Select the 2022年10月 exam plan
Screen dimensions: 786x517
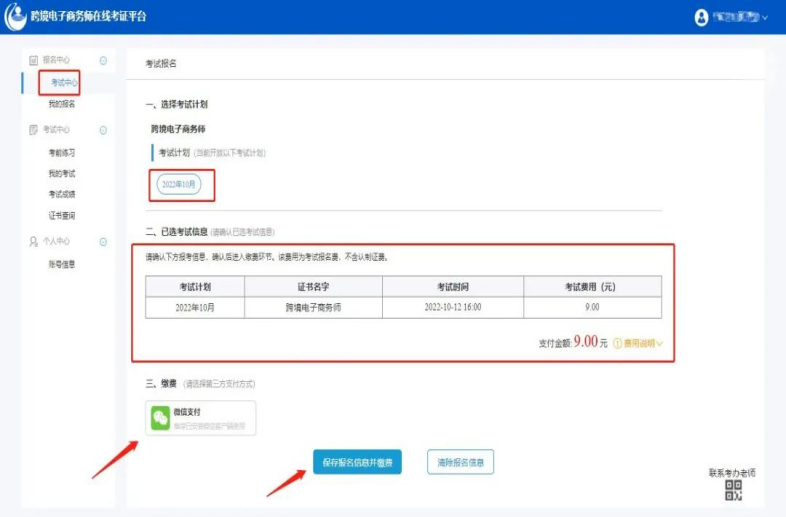click(181, 185)
